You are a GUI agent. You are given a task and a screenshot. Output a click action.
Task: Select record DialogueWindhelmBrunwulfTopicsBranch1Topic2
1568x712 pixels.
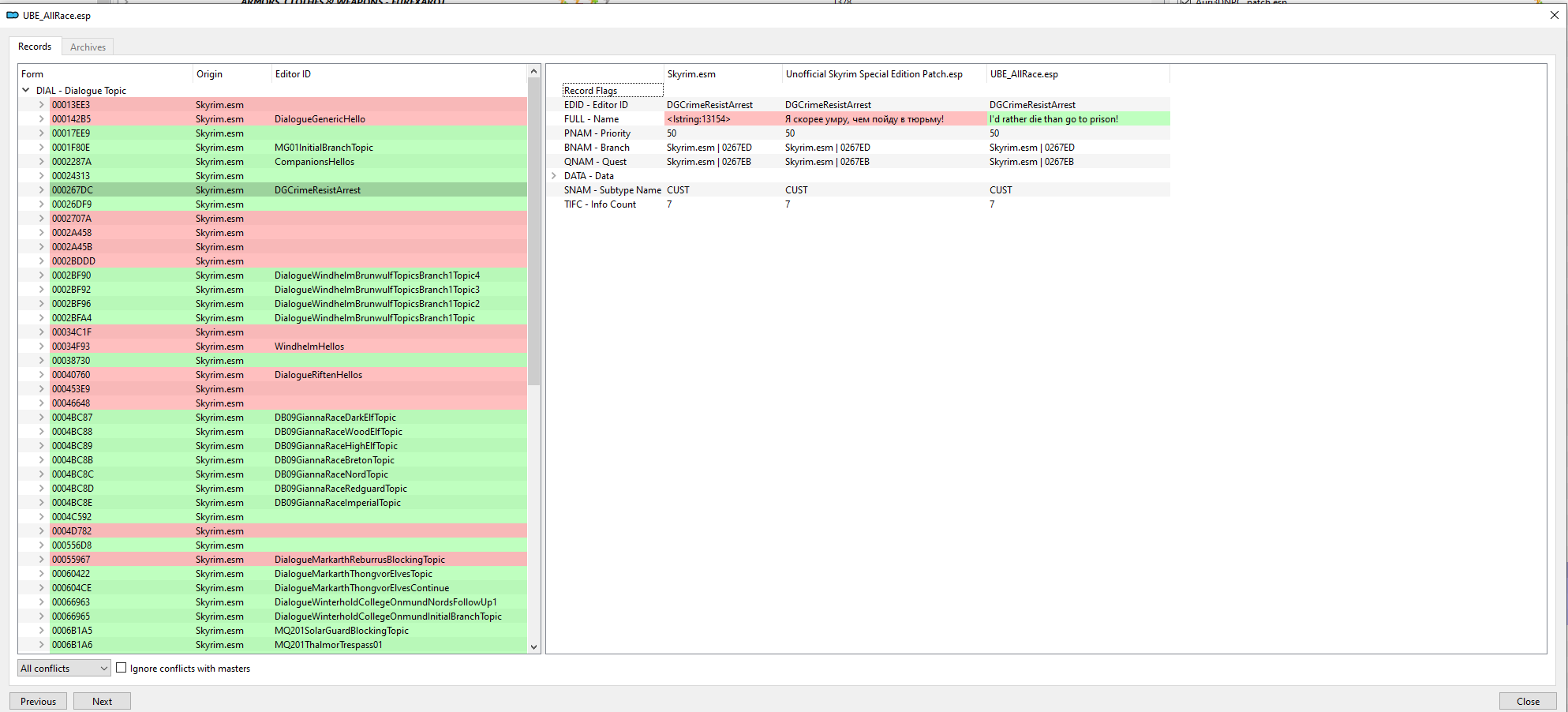coord(288,304)
